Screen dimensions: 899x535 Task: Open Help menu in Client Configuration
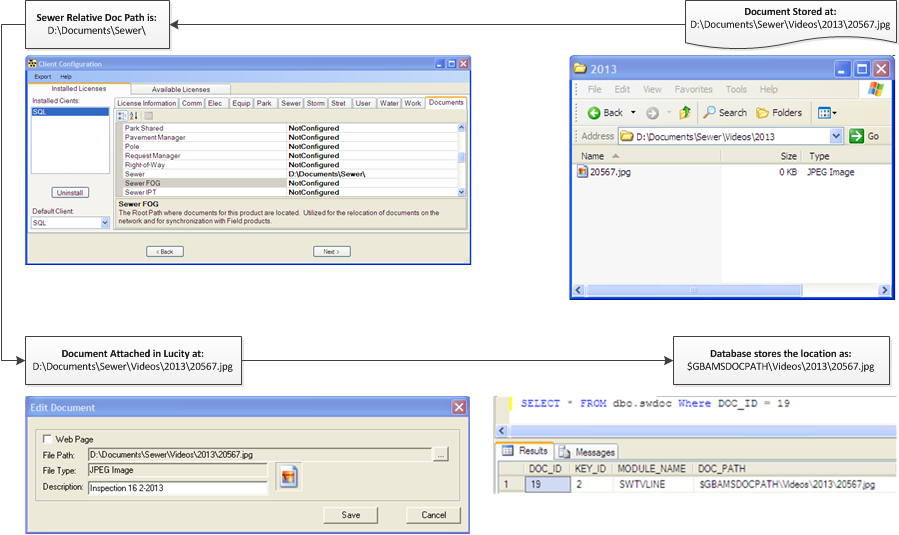[66, 76]
